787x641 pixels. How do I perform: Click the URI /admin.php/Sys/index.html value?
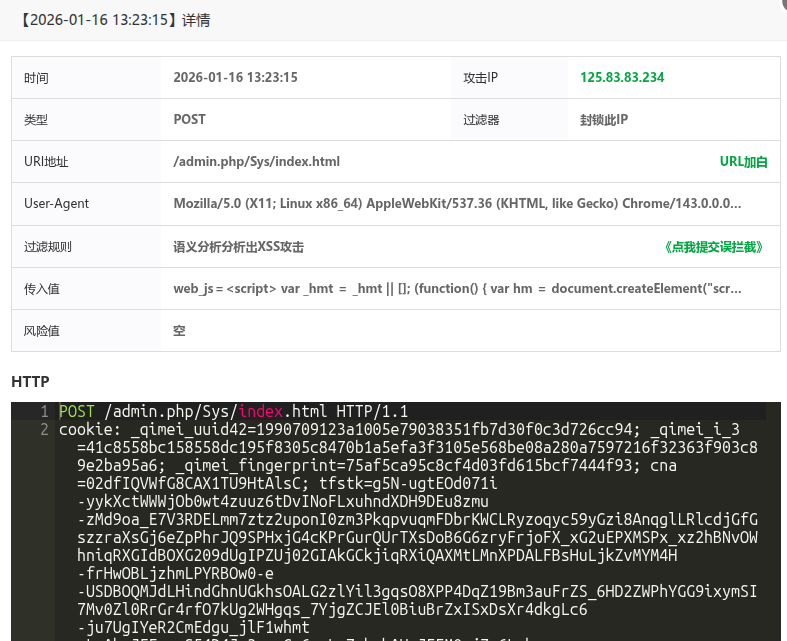[x=256, y=162]
